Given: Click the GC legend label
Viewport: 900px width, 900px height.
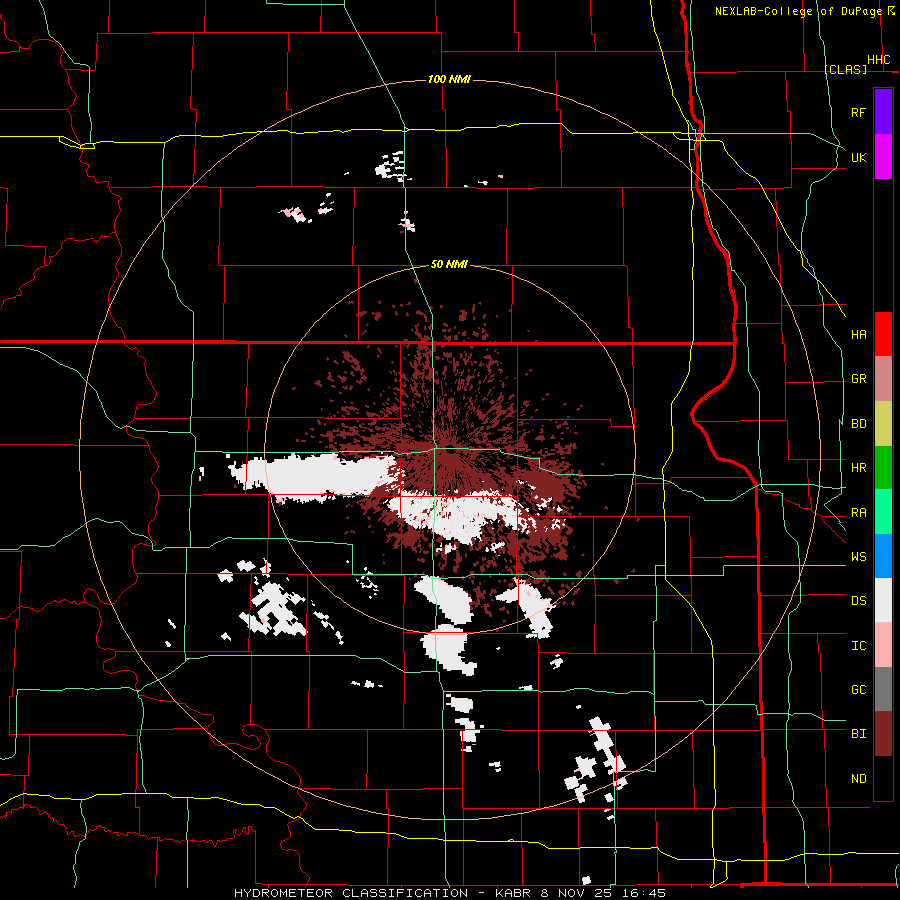Looking at the screenshot, I should [x=858, y=690].
